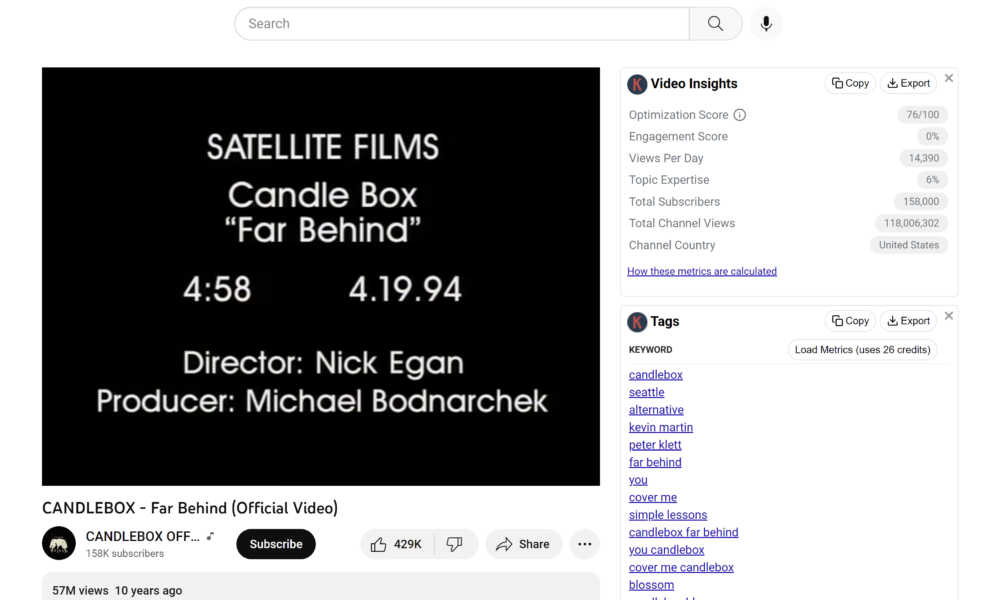The height and width of the screenshot is (600, 1000).
Task: Click the 158K subscribers text
Action: (125, 553)
